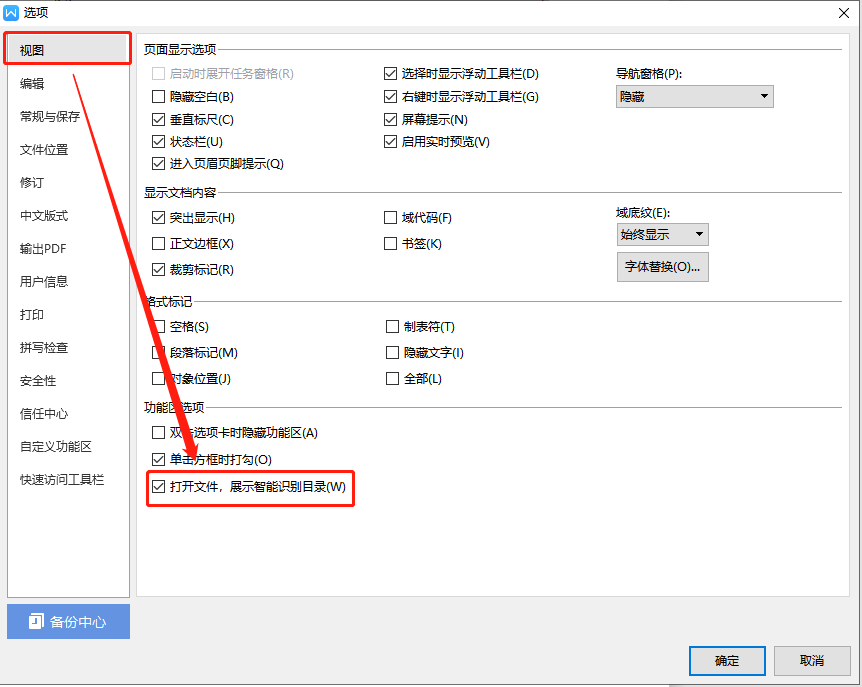Enable the 隐藏空白(B) checkbox
The width and height of the screenshot is (862, 687).
158,97
